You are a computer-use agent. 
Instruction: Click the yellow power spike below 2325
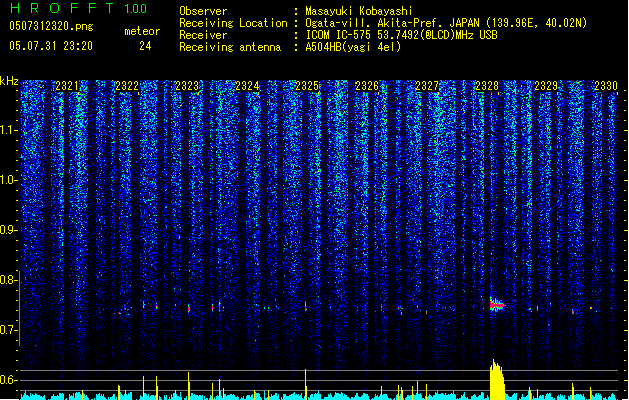point(306,384)
